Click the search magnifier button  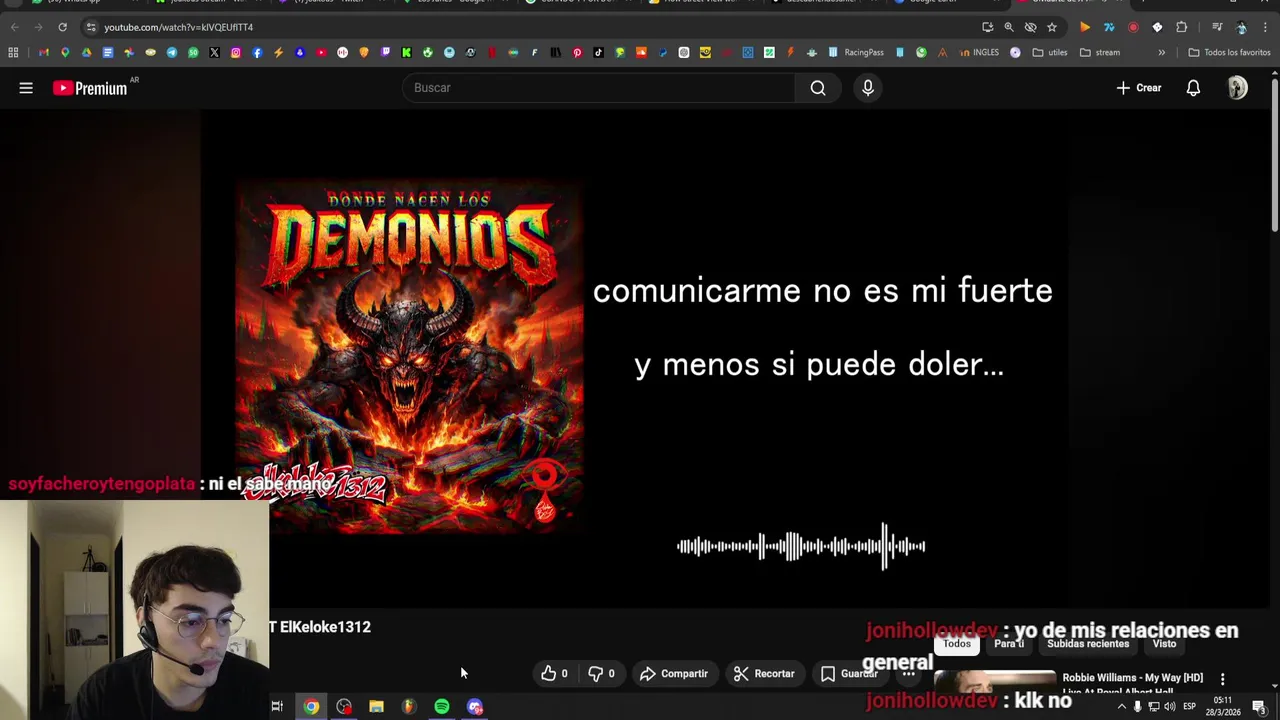point(818,88)
